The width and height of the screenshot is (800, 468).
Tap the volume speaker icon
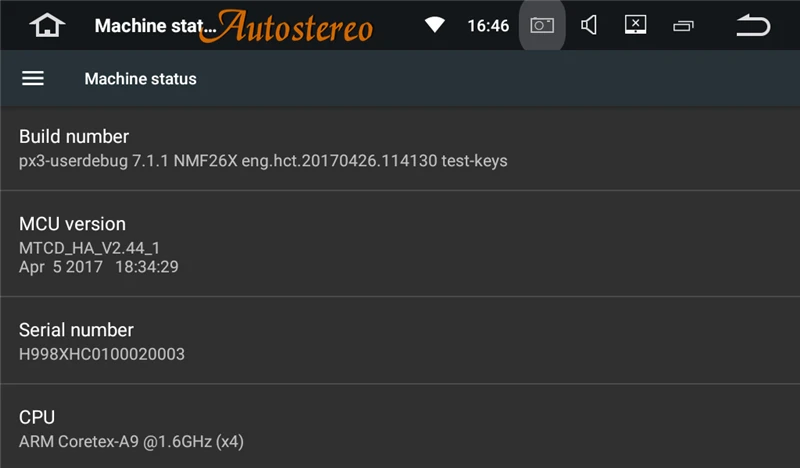[x=589, y=25]
